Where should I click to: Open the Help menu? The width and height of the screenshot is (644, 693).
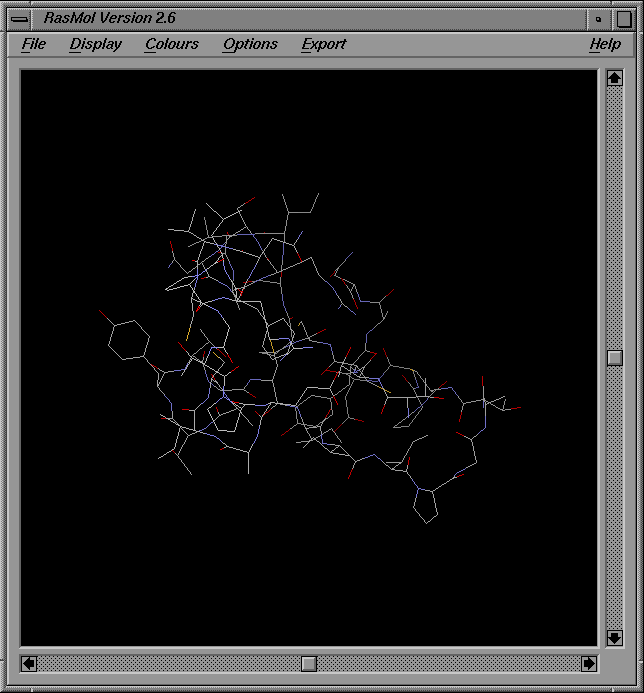pyautogui.click(x=604, y=44)
